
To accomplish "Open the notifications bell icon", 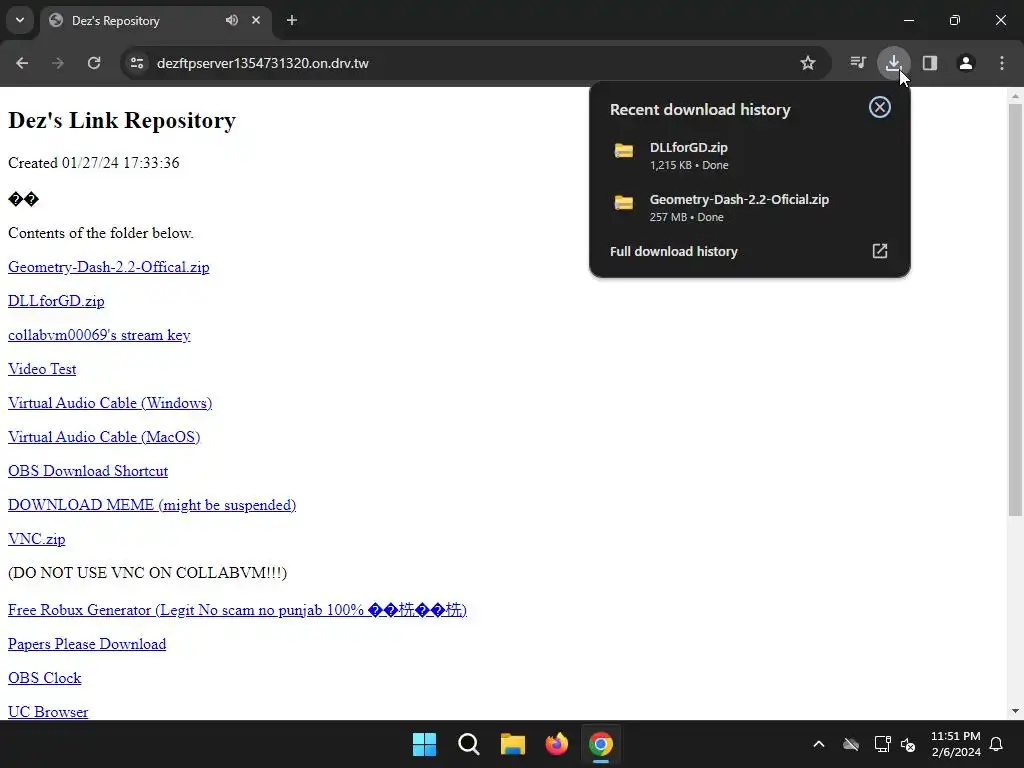I will pyautogui.click(x=997, y=744).
